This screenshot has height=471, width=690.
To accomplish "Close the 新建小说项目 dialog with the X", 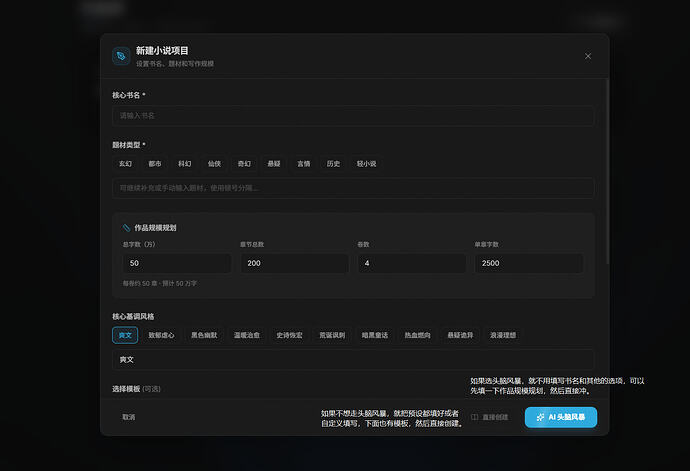I will 587,56.
